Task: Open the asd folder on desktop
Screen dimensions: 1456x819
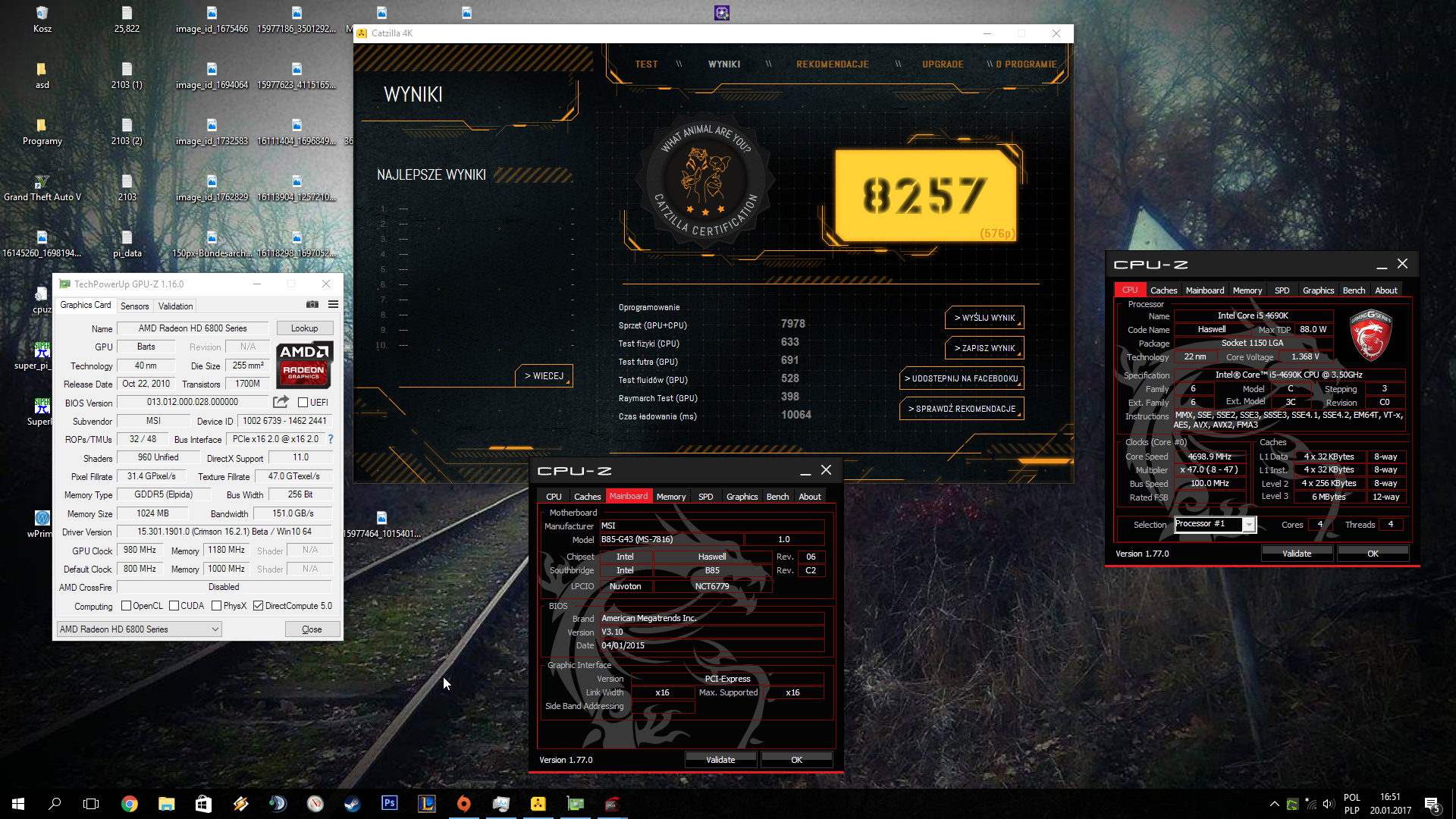Action: (x=42, y=76)
